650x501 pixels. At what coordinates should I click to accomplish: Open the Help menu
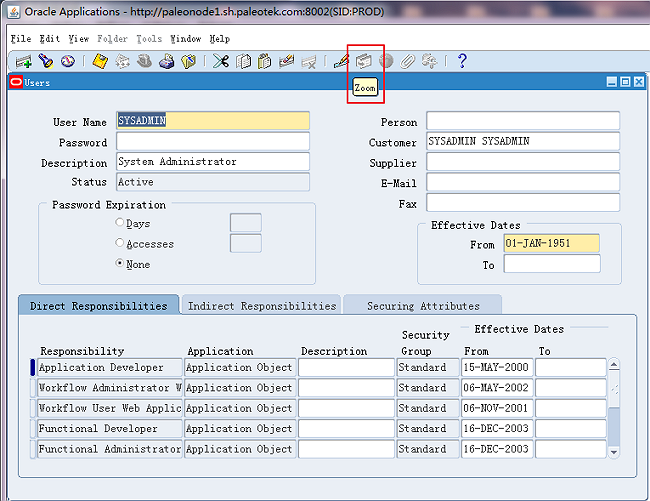(x=220, y=39)
